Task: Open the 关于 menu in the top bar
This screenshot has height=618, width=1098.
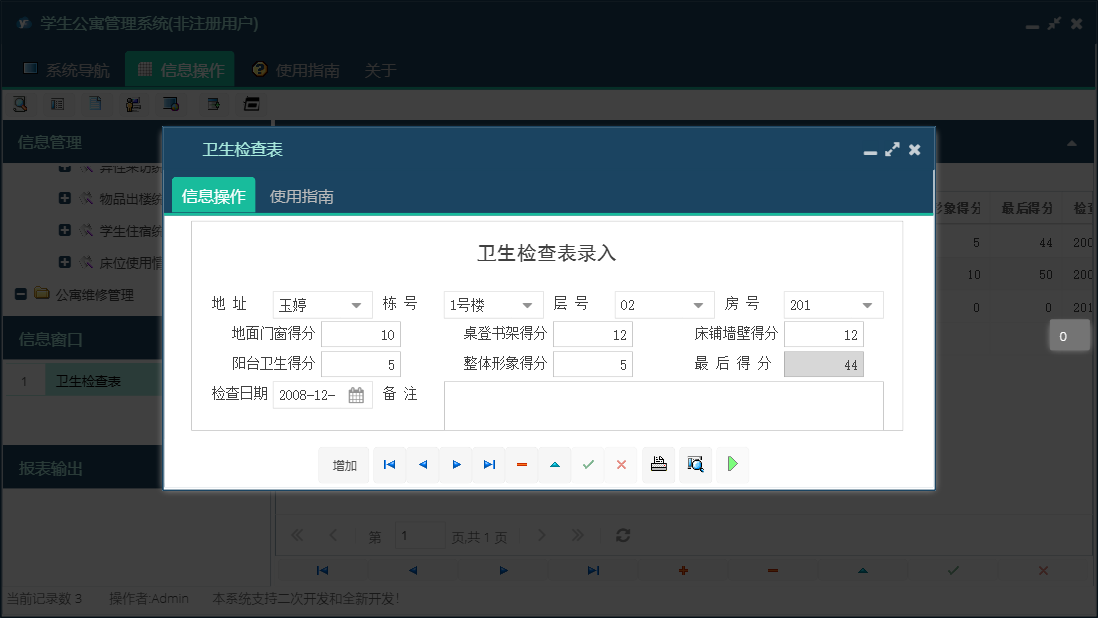Action: coord(380,71)
